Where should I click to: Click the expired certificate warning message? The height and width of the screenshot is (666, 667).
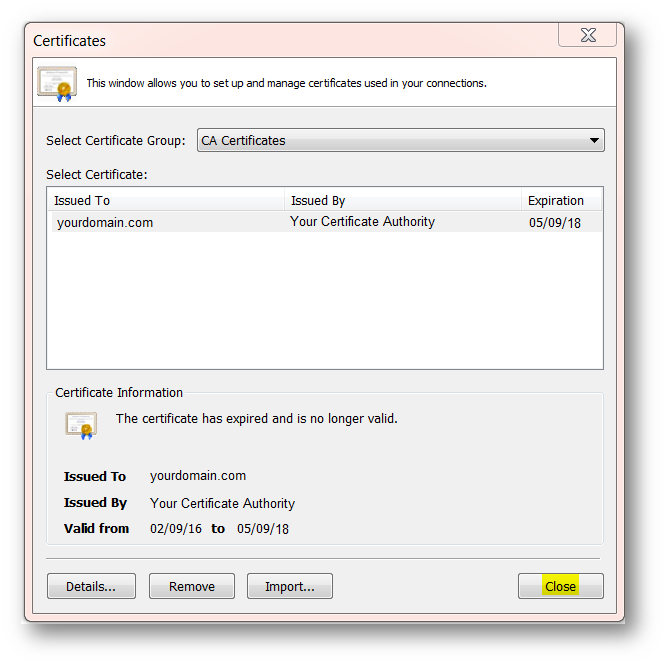tap(257, 419)
